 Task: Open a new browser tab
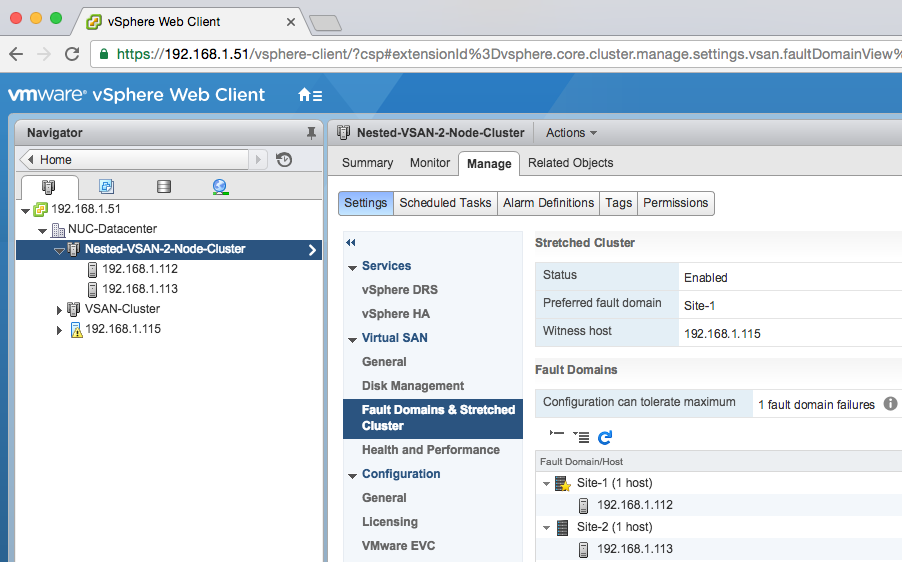326,23
